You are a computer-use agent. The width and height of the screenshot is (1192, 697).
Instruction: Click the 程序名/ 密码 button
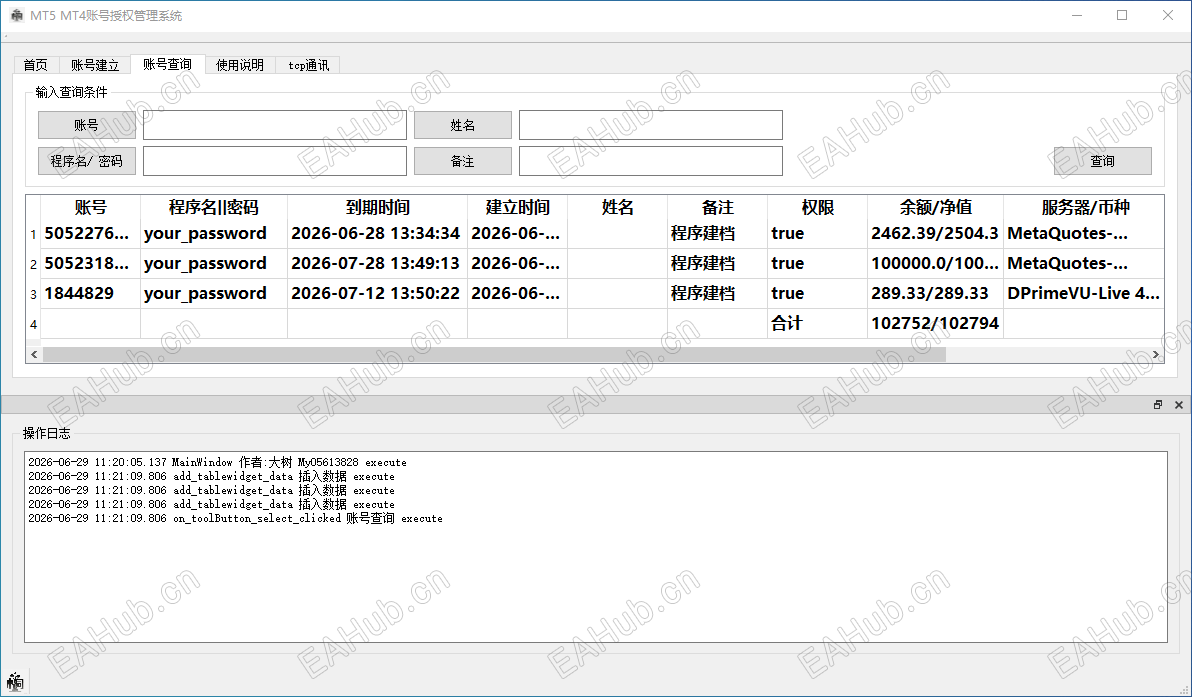point(87,161)
